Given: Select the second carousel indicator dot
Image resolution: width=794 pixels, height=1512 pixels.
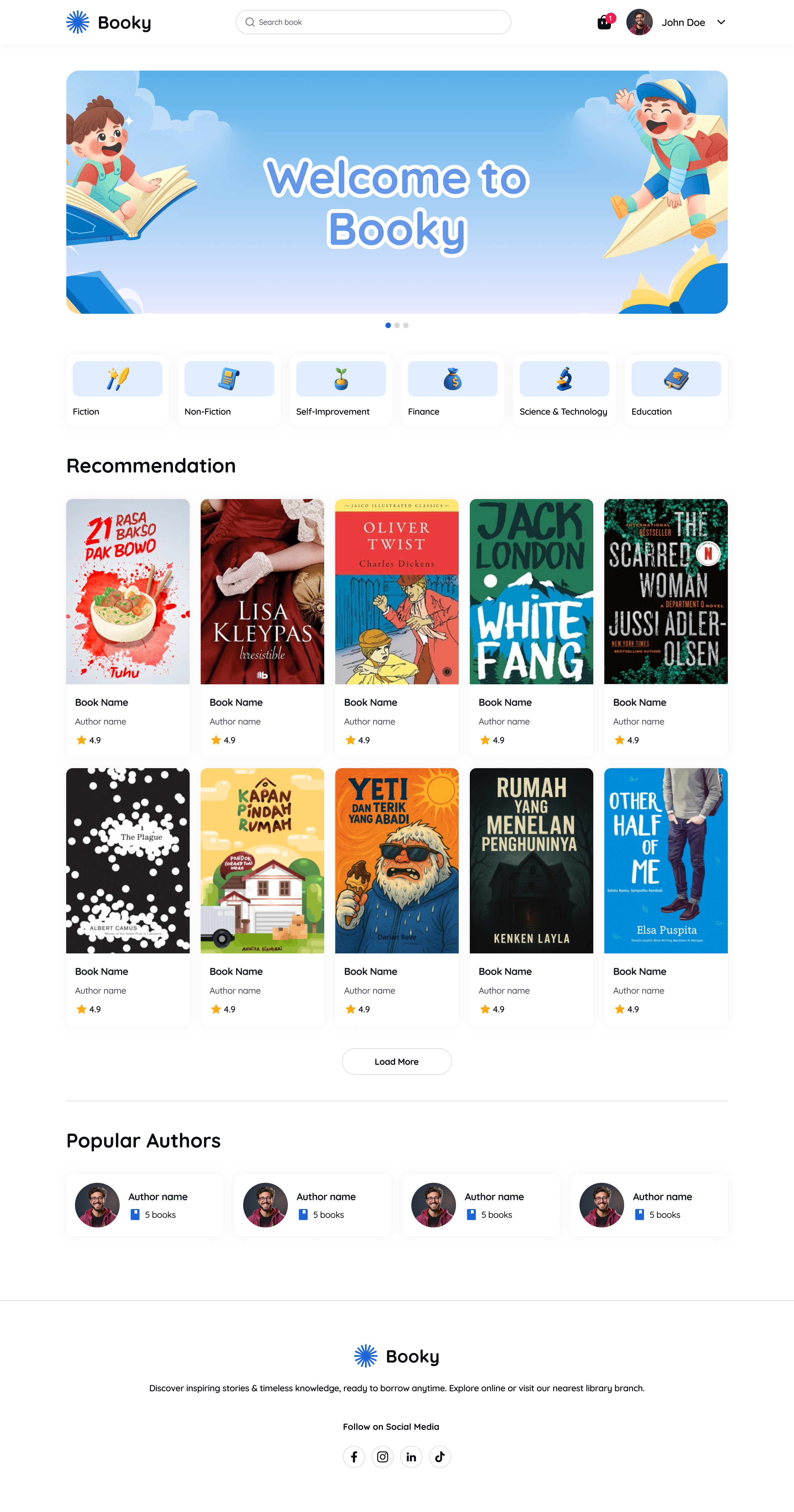Looking at the screenshot, I should coord(397,325).
